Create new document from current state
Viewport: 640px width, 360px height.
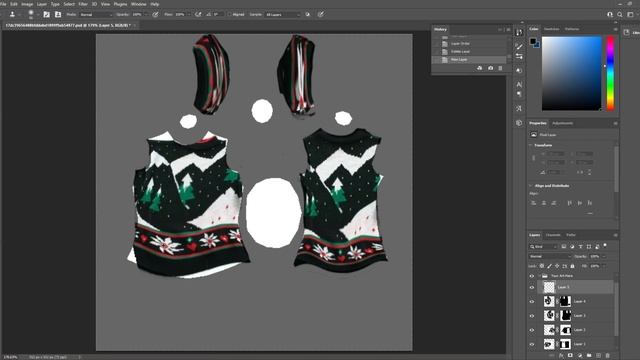coord(480,68)
